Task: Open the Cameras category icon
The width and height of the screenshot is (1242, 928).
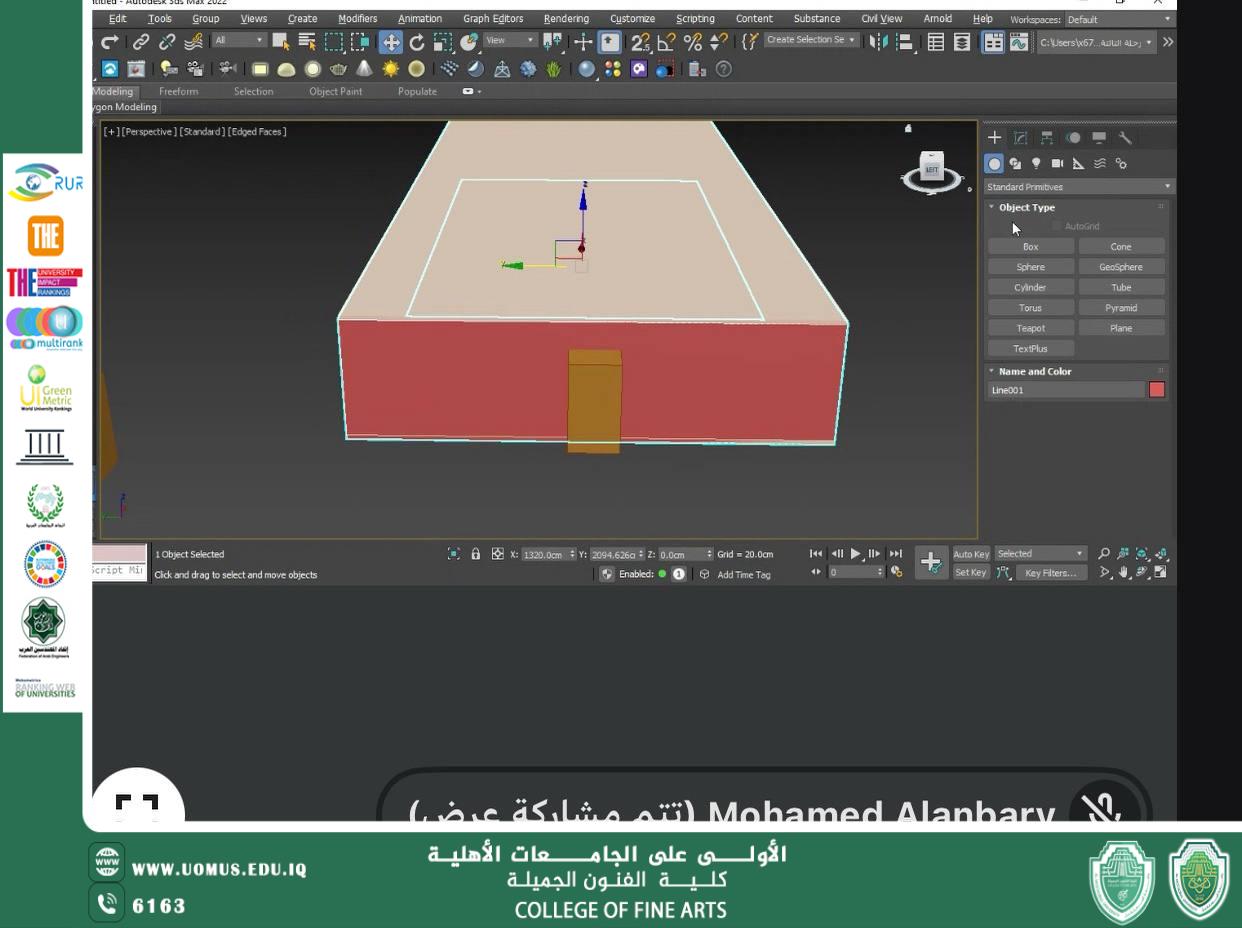Action: 1057,164
